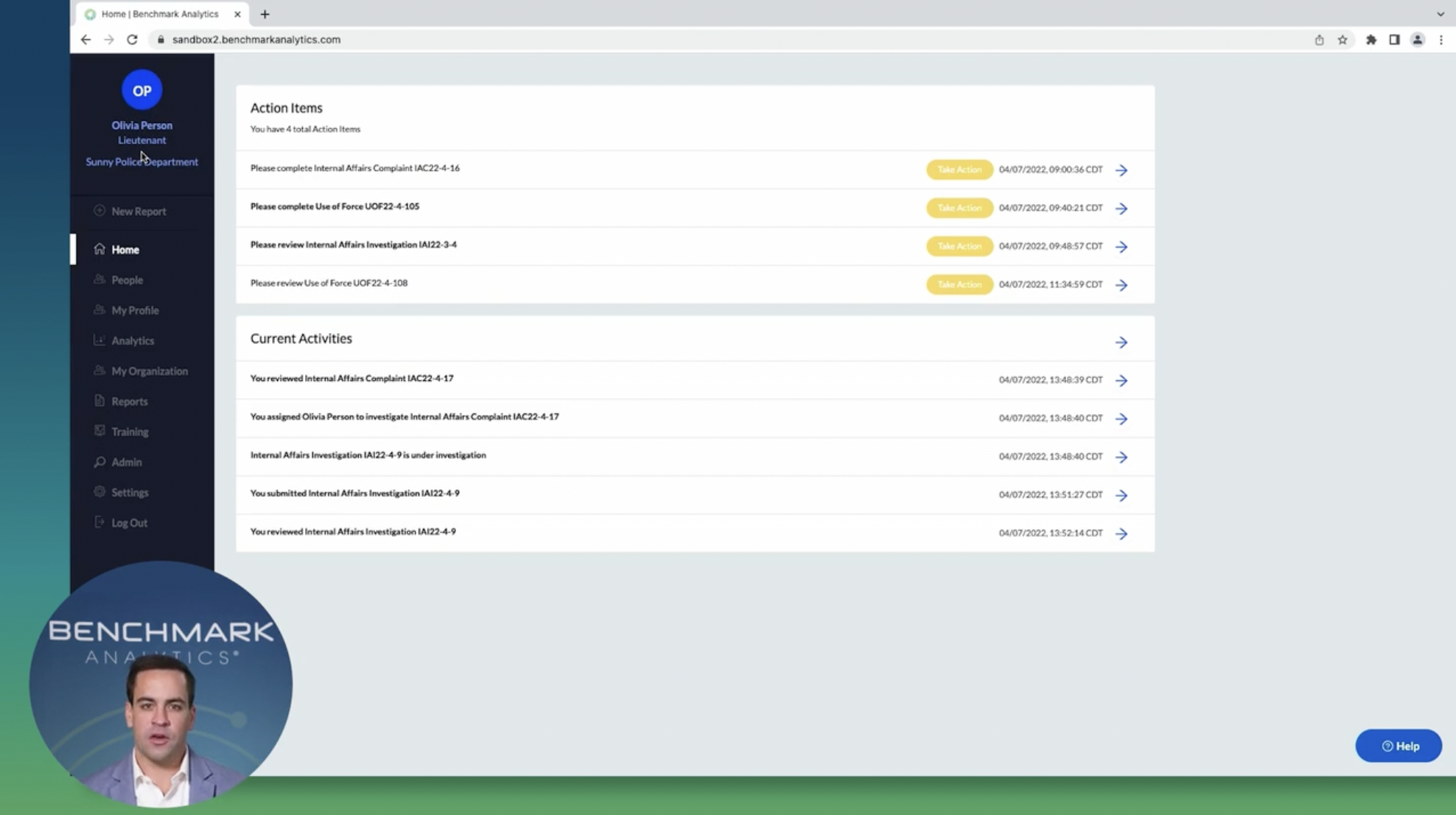This screenshot has height=815, width=1456.
Task: Click the Log Out icon
Action: point(99,522)
